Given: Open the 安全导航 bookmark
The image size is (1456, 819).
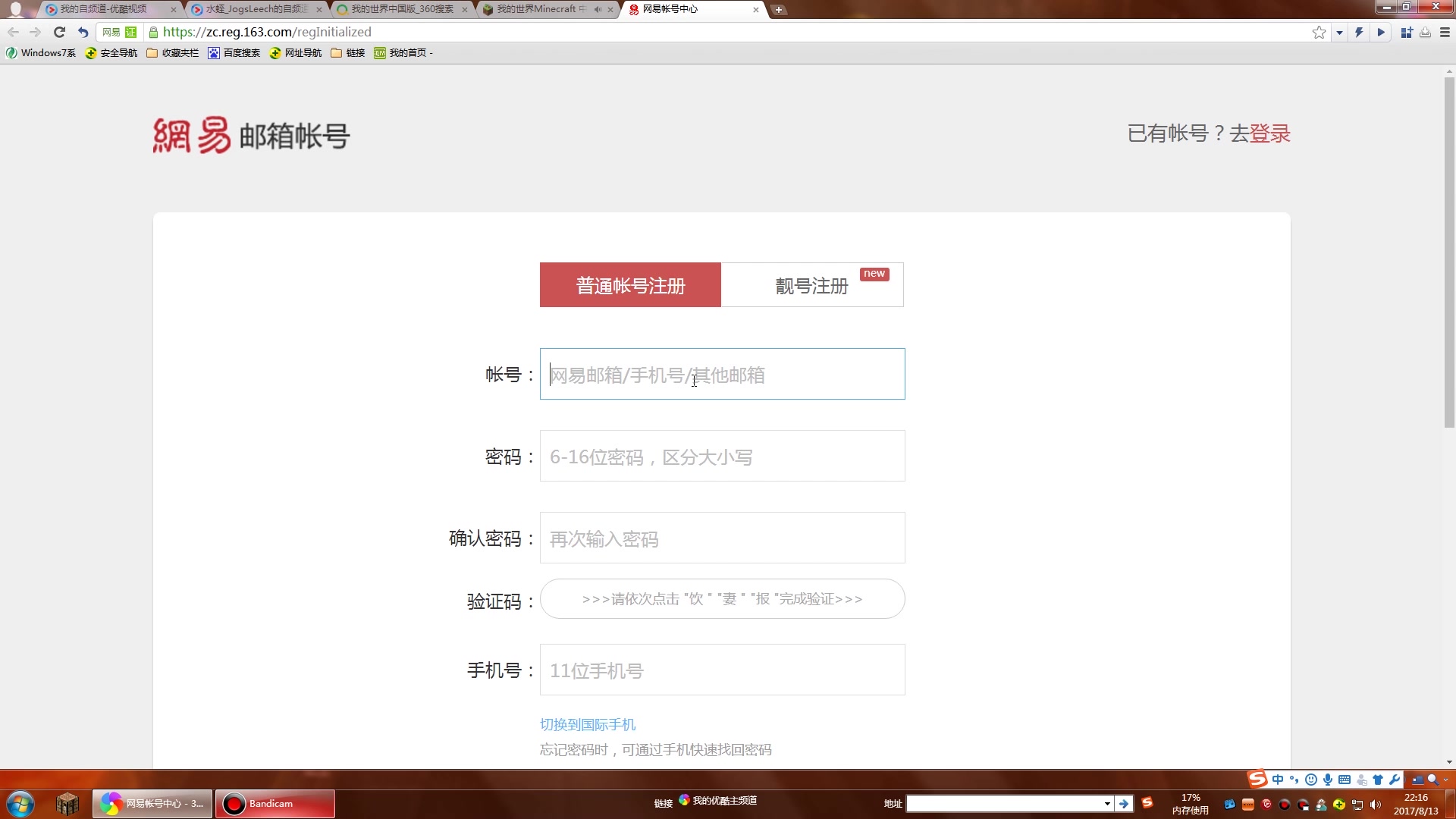Looking at the screenshot, I should click(111, 52).
